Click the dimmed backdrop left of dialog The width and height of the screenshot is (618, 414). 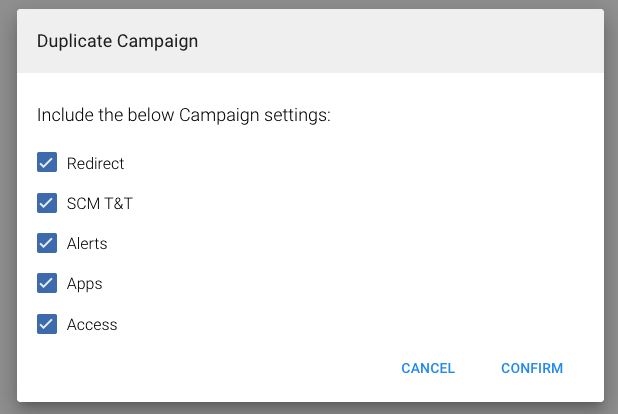point(8,200)
